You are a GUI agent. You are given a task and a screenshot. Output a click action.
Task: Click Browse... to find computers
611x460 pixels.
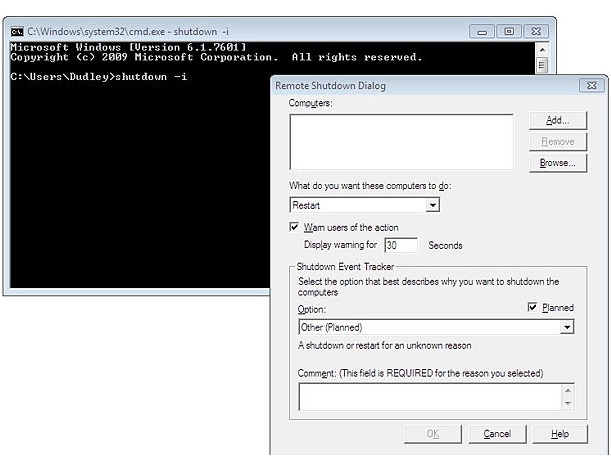coord(558,163)
